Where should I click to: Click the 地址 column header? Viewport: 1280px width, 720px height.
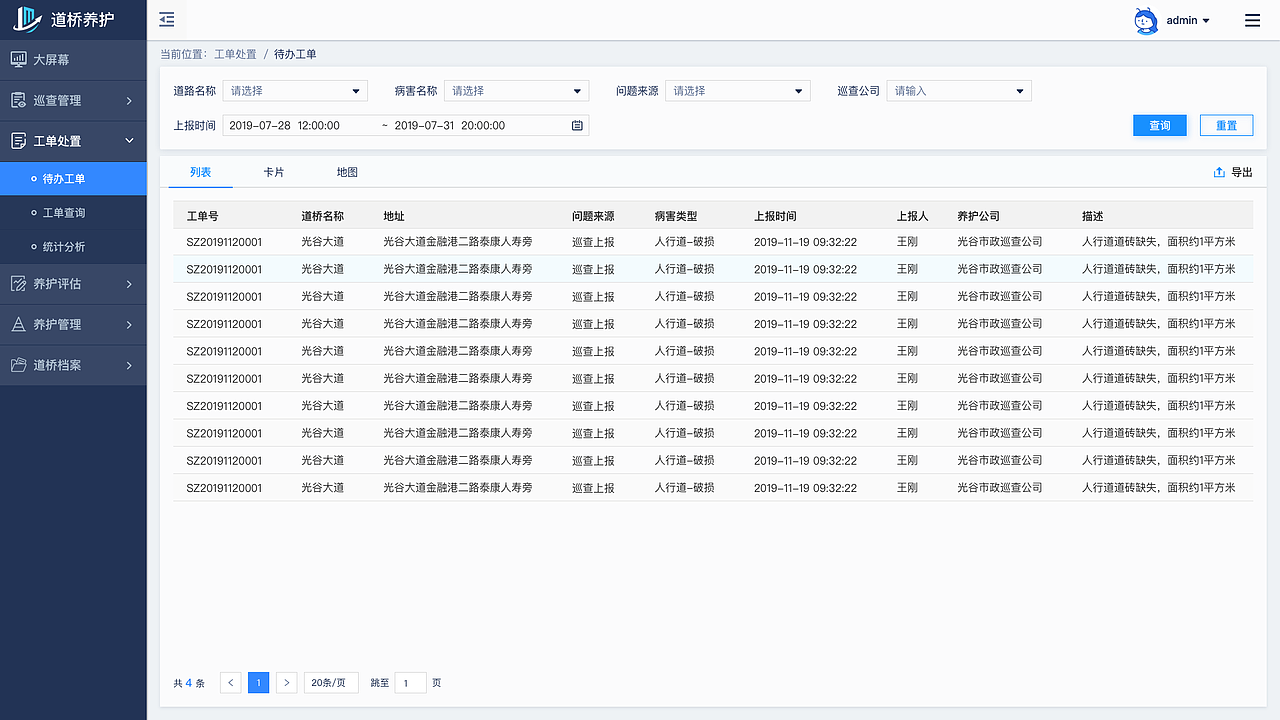[394, 216]
